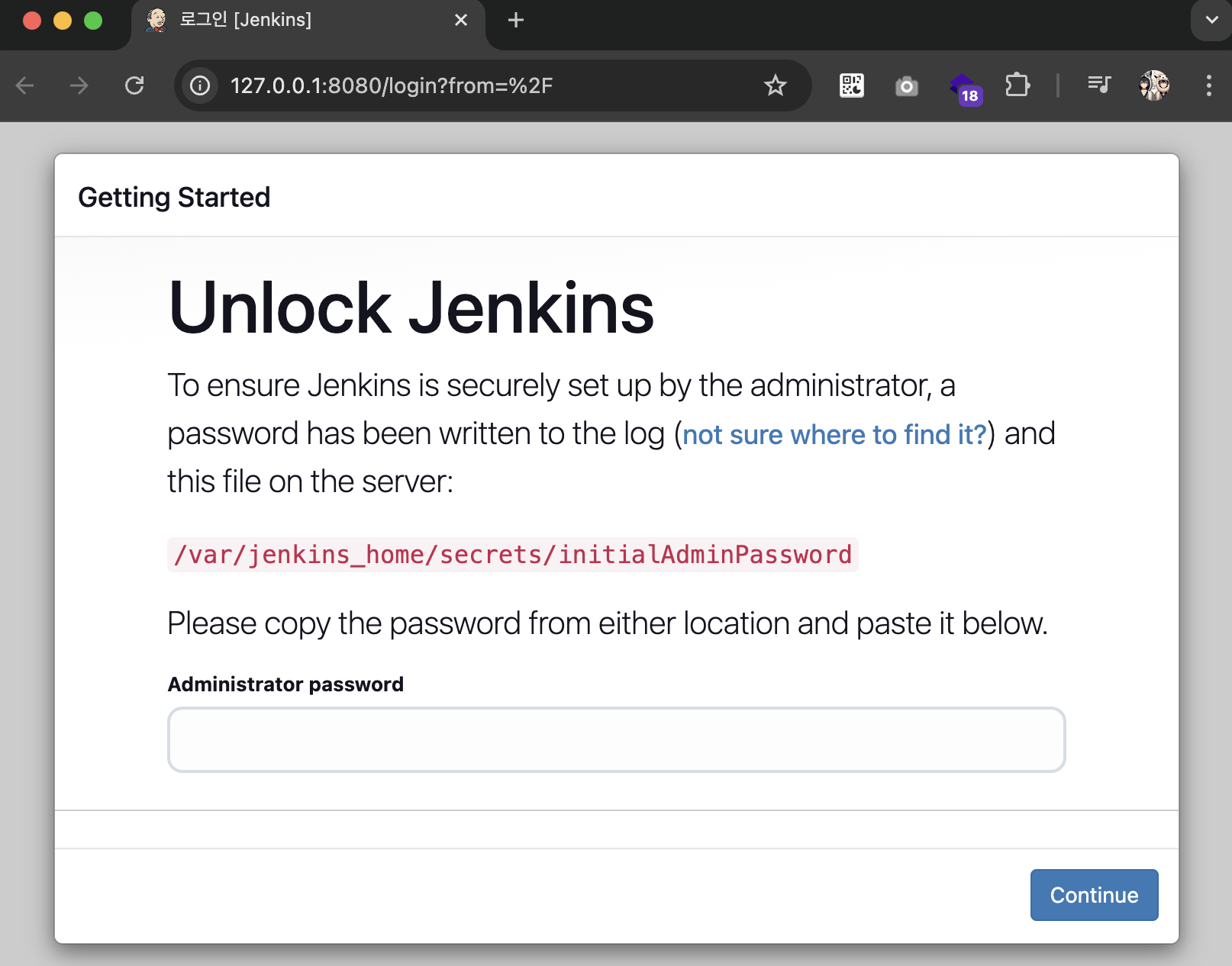Screen dimensions: 1232x966
Task: Close the 로그인 [Jenkins] tab
Action: (461, 20)
